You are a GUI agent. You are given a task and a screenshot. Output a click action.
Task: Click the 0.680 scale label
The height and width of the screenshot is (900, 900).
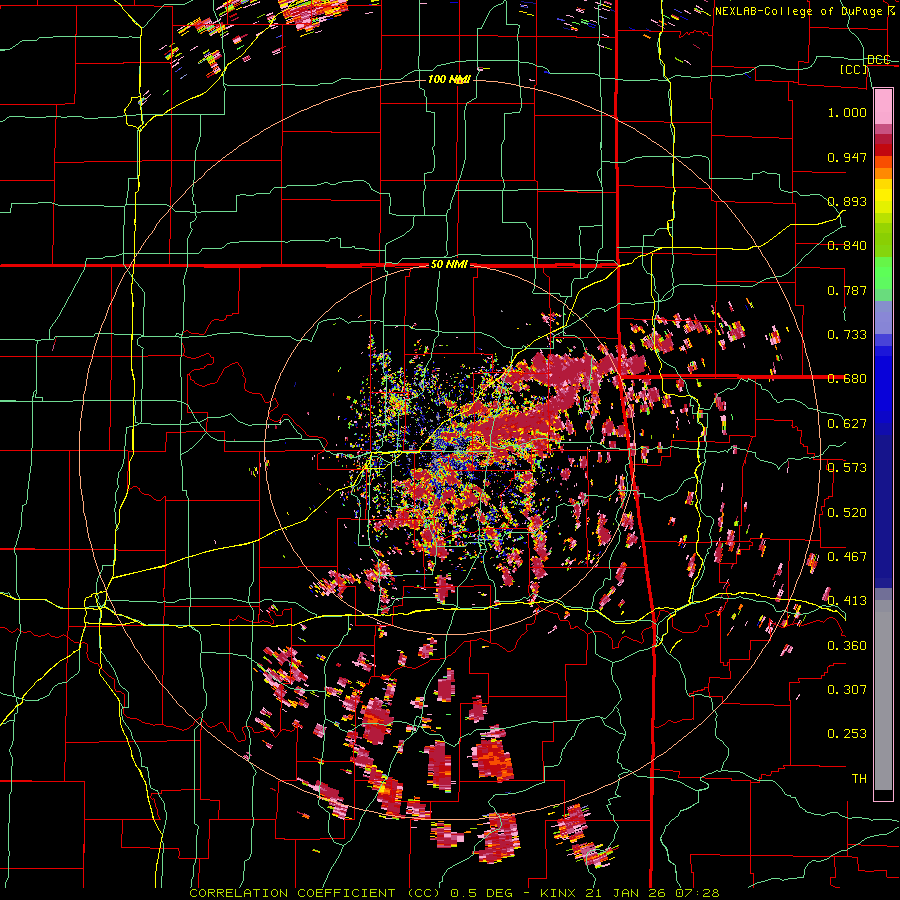point(847,379)
